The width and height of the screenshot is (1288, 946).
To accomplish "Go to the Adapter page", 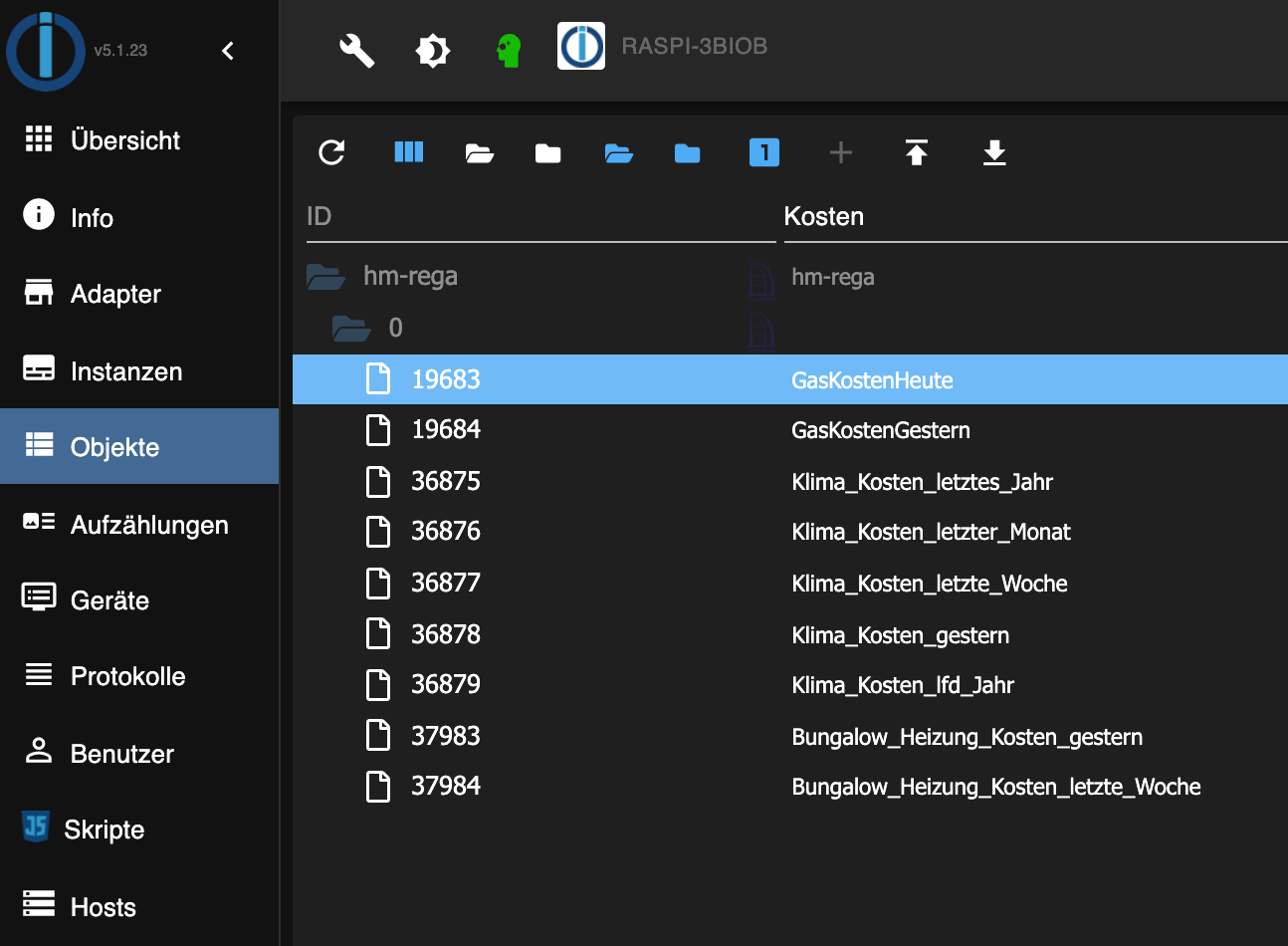I will click(x=139, y=294).
